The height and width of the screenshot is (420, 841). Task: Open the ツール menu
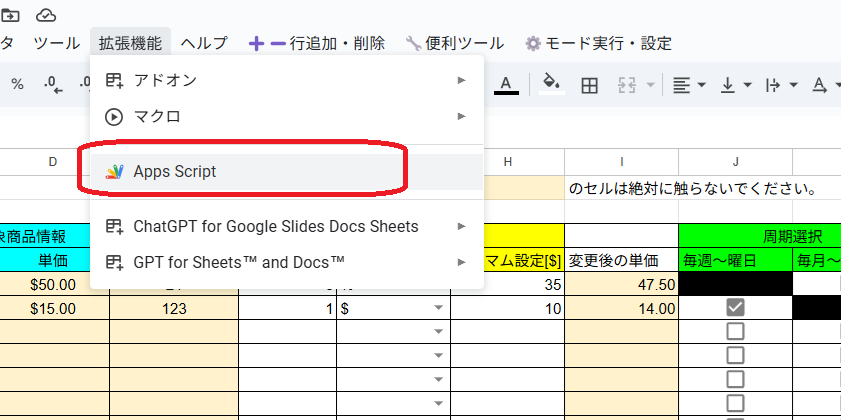56,43
